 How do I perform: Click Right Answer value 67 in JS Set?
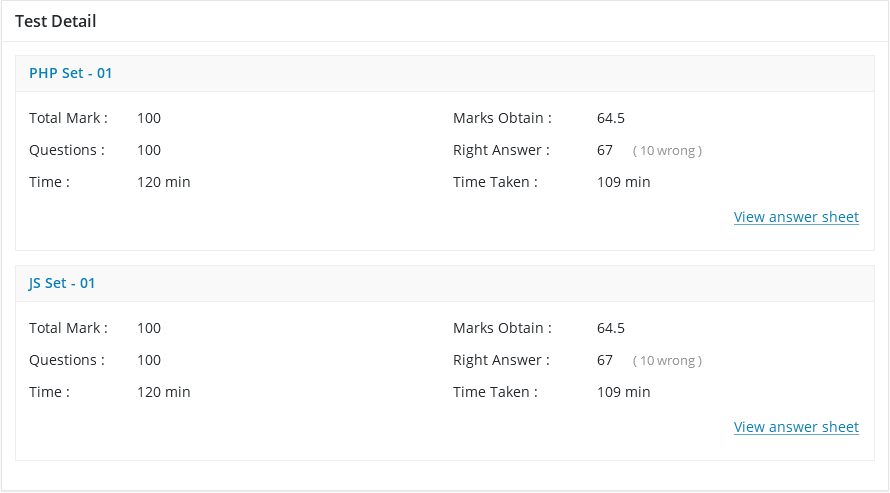pos(605,360)
